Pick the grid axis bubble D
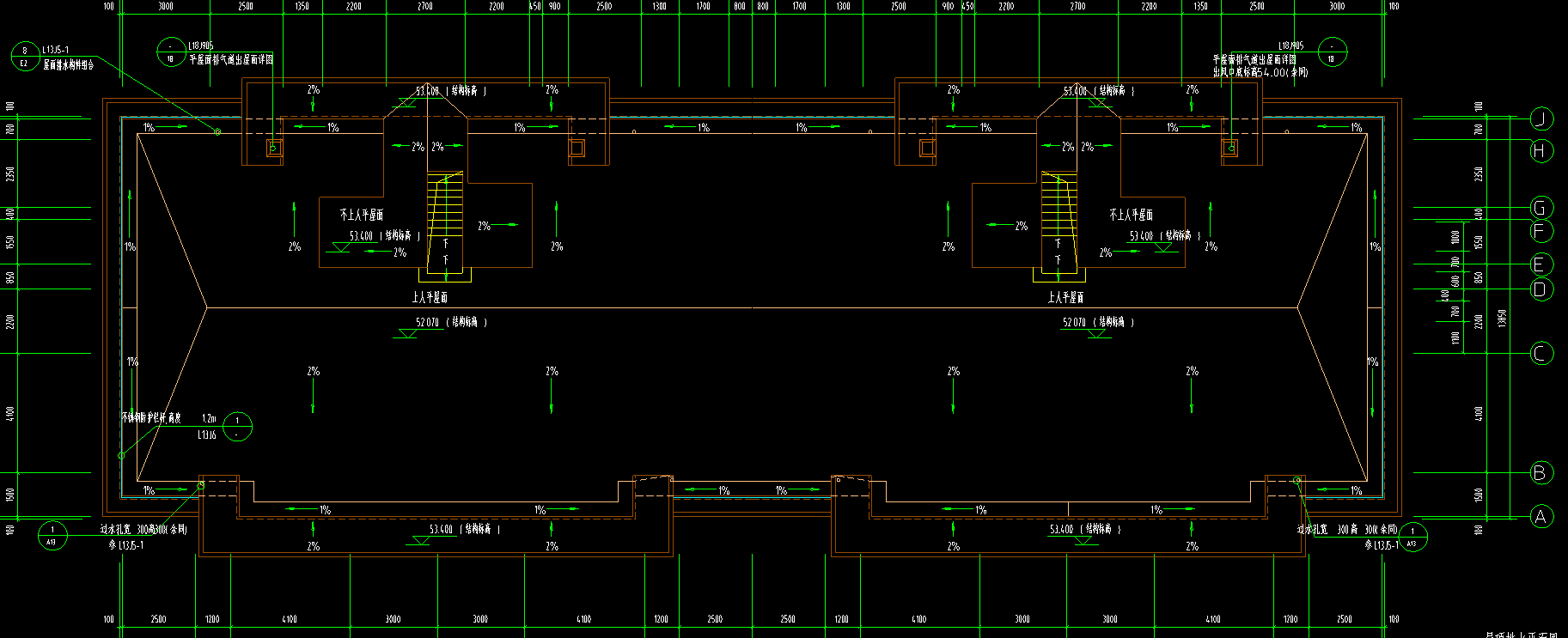 point(1542,289)
